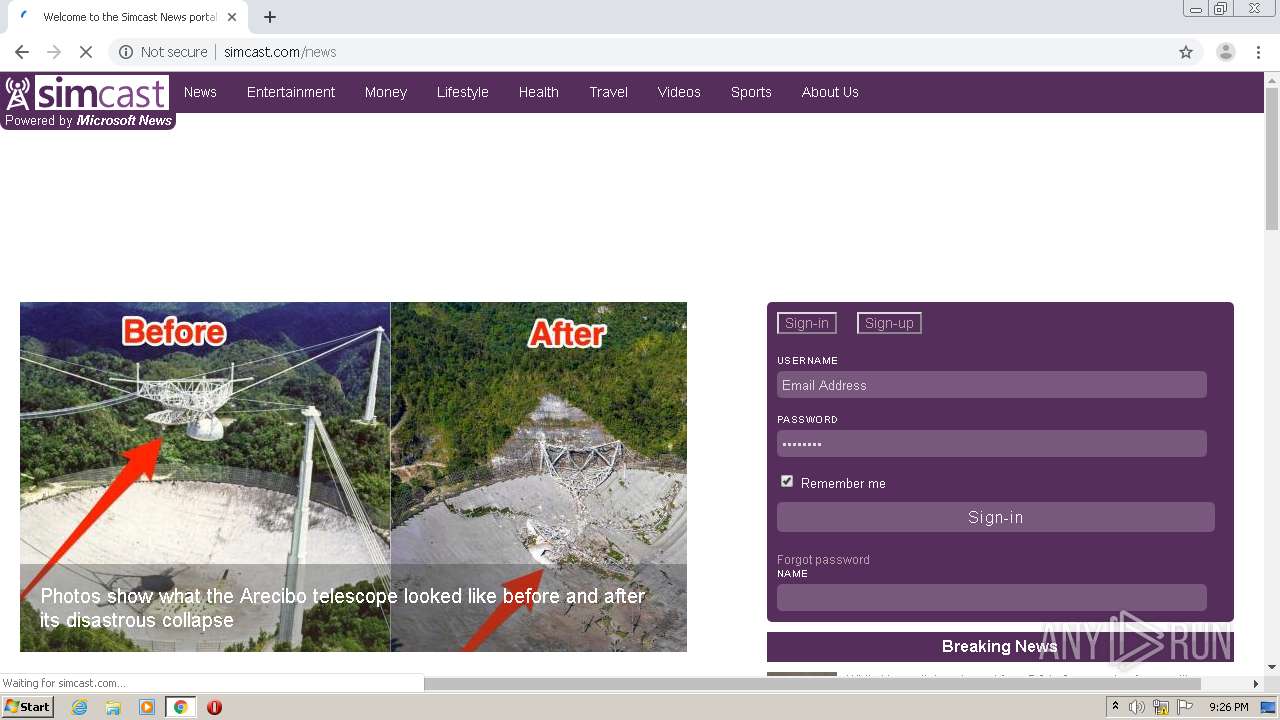
Task: Open the Health section
Action: point(539,92)
